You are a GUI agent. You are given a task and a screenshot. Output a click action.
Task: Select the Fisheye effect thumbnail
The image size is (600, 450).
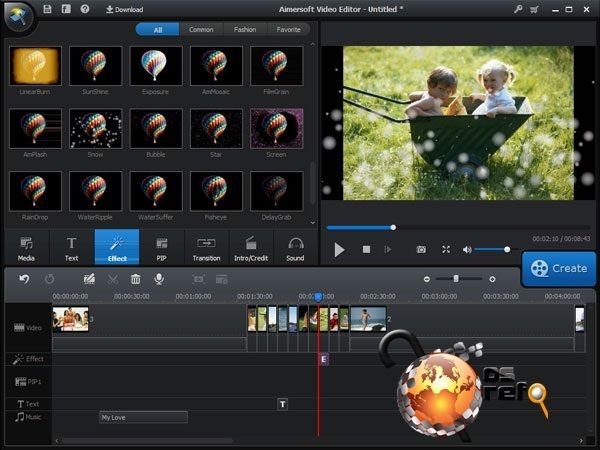click(216, 191)
